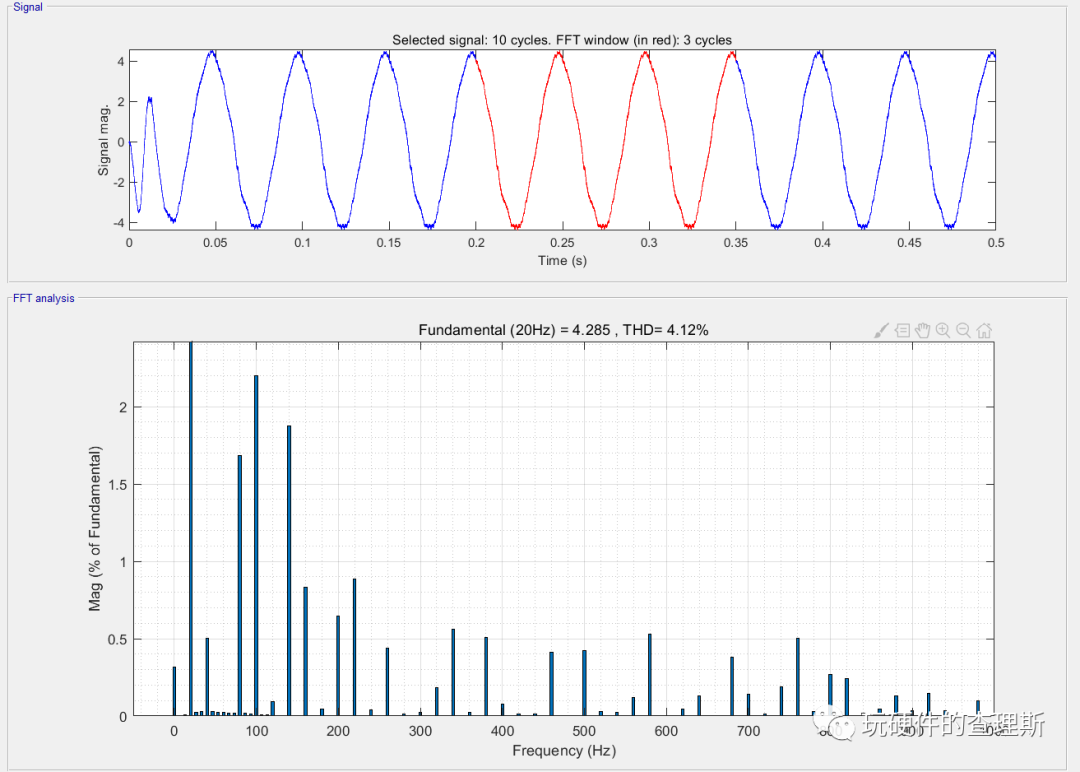Select the pan hand tool

click(x=922, y=331)
